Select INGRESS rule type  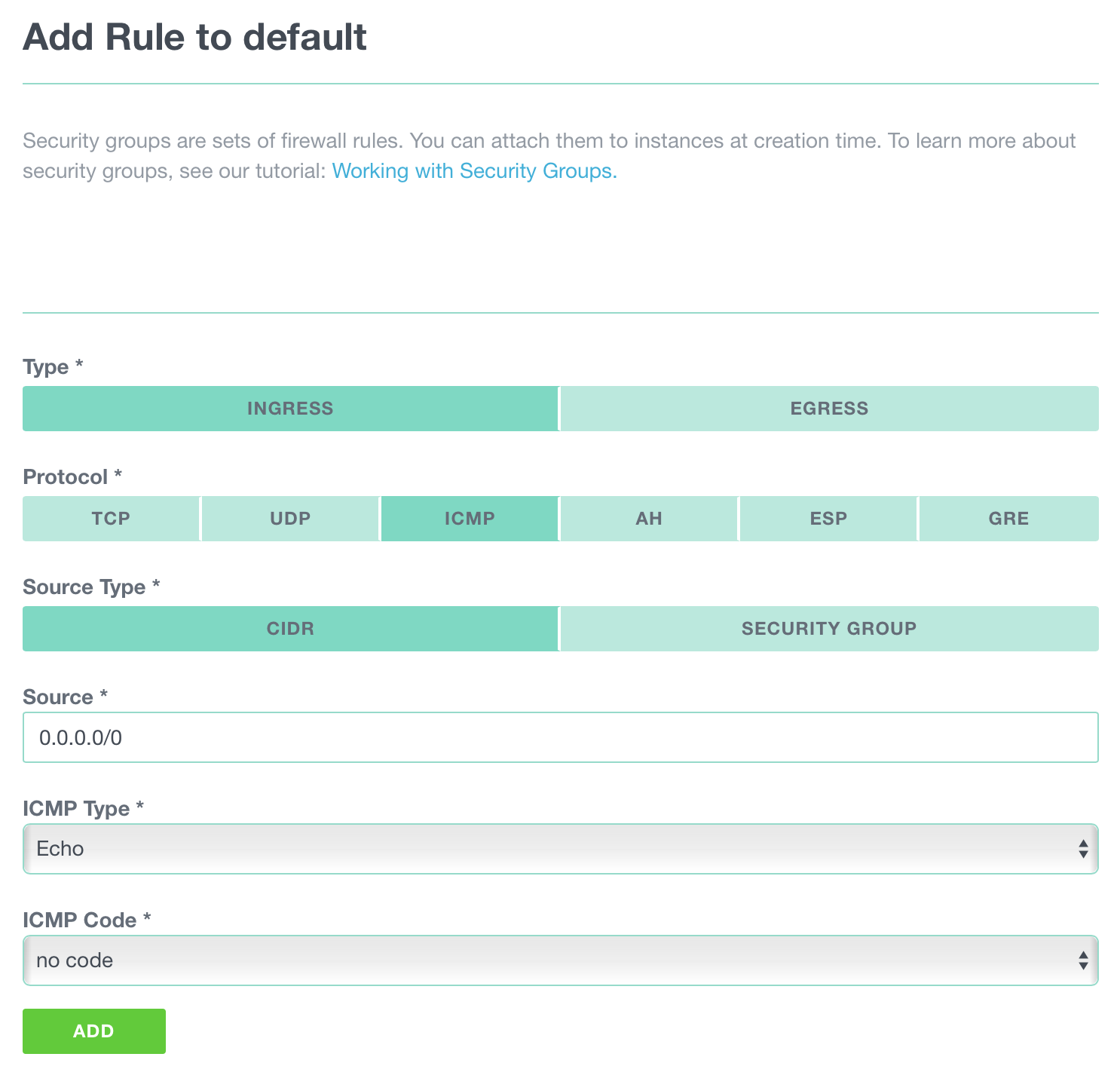tap(290, 409)
